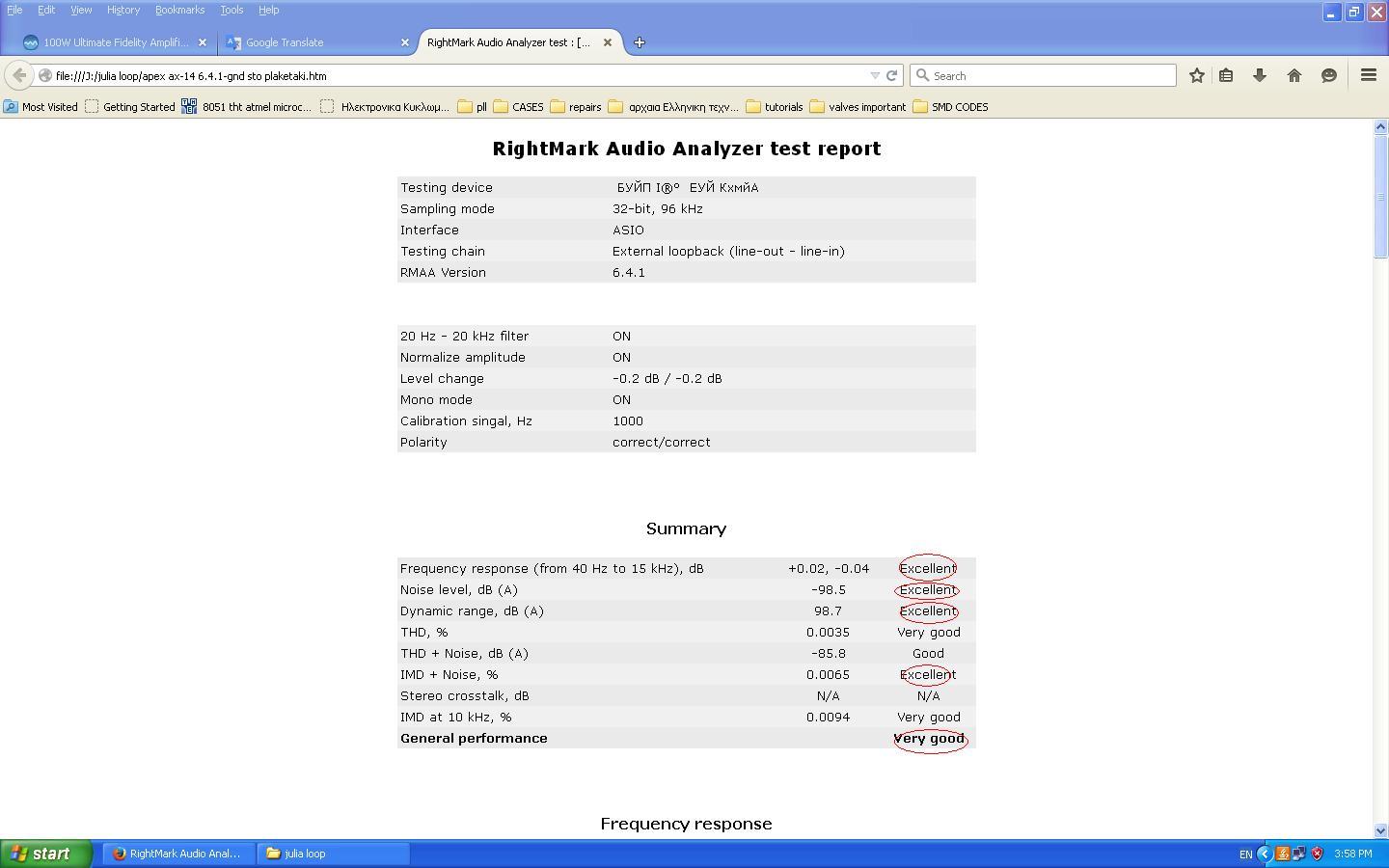Click the site identity globe icon

click(44, 75)
